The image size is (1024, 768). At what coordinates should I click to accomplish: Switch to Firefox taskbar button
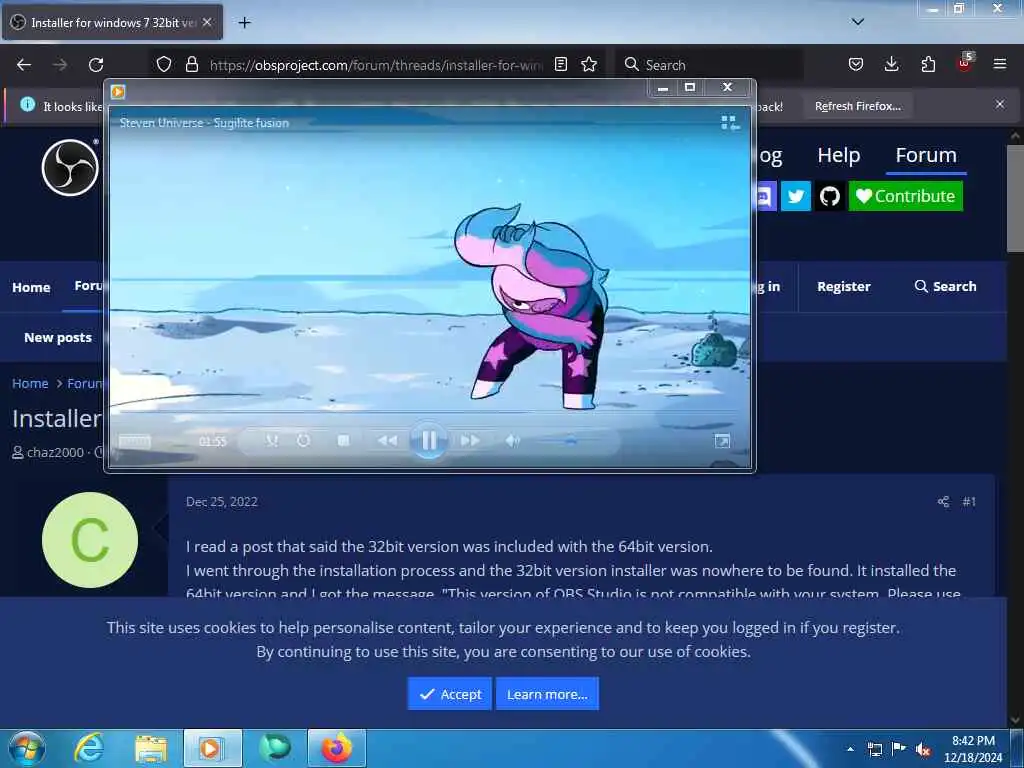click(x=336, y=748)
